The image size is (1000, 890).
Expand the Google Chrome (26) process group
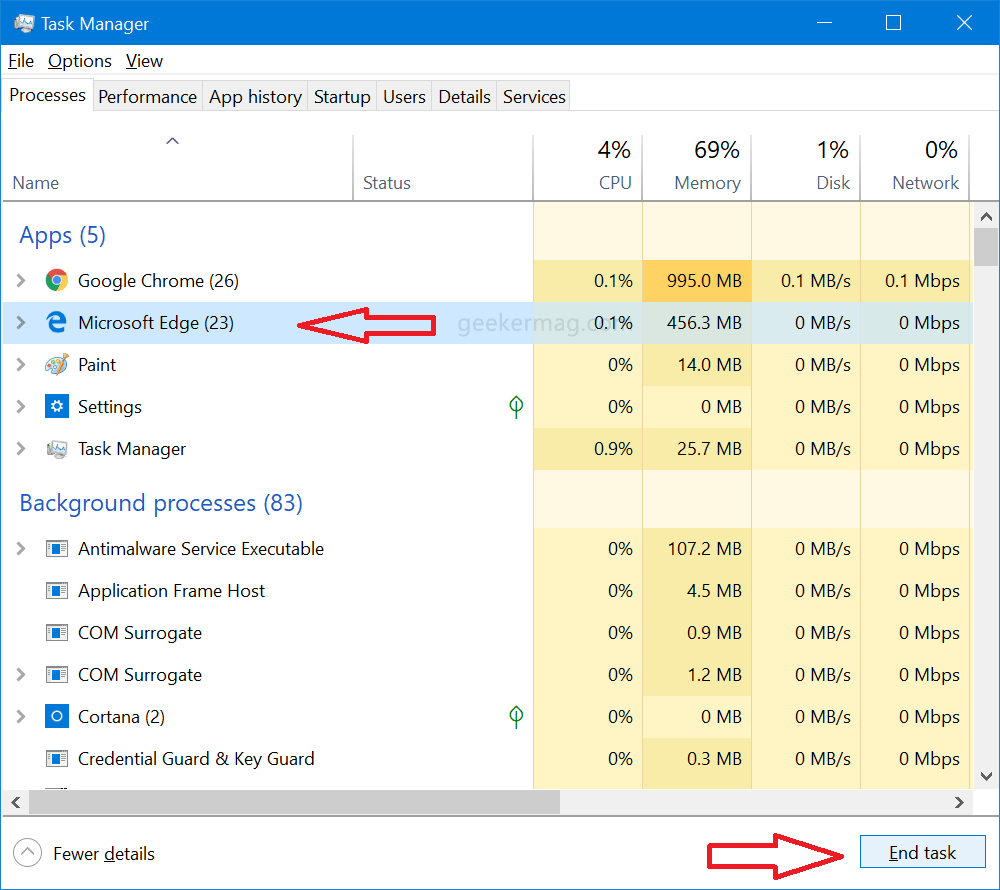(x=21, y=281)
